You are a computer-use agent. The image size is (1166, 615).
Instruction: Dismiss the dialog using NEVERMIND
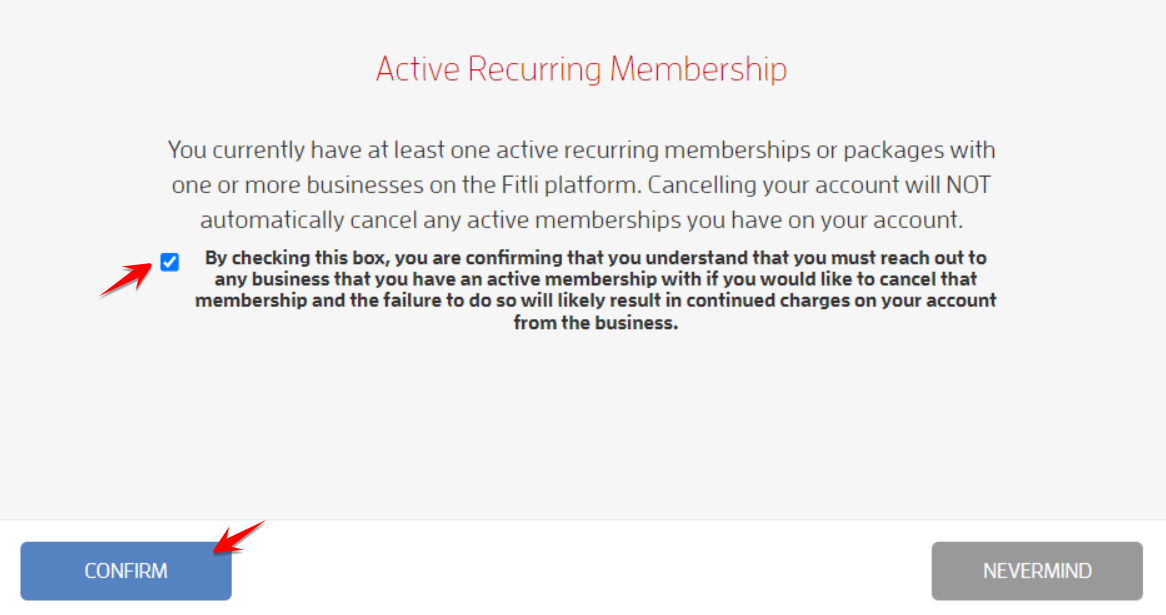1037,570
